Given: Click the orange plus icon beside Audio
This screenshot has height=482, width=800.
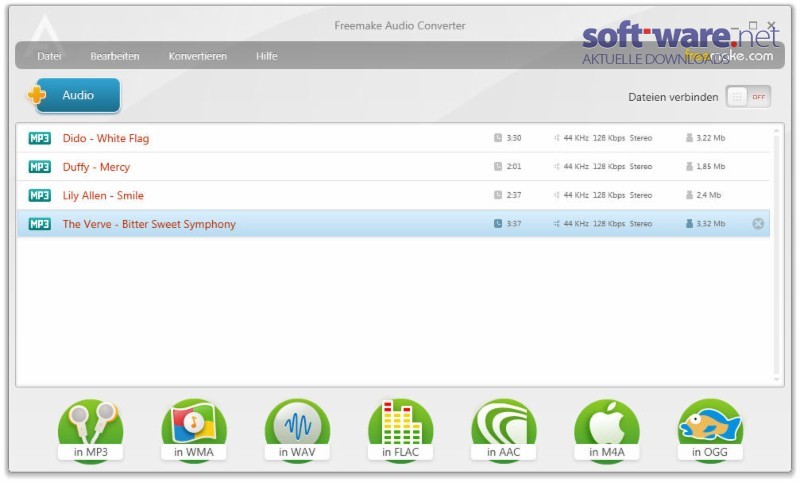Looking at the screenshot, I should (x=36, y=95).
